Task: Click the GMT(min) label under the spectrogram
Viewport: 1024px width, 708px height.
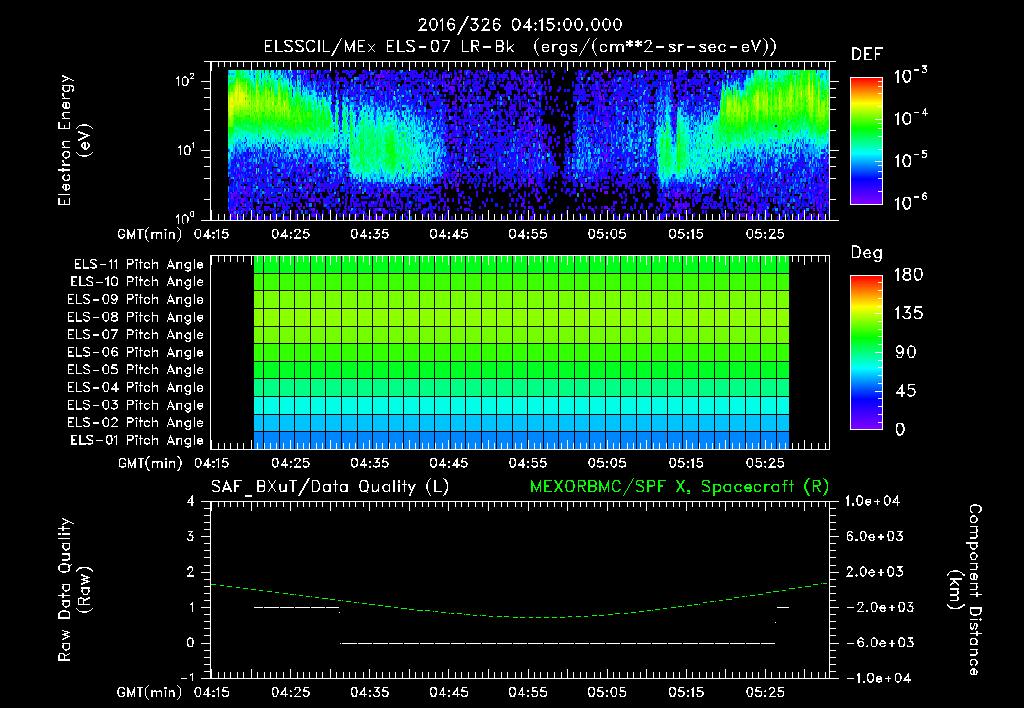Action: tap(150, 234)
